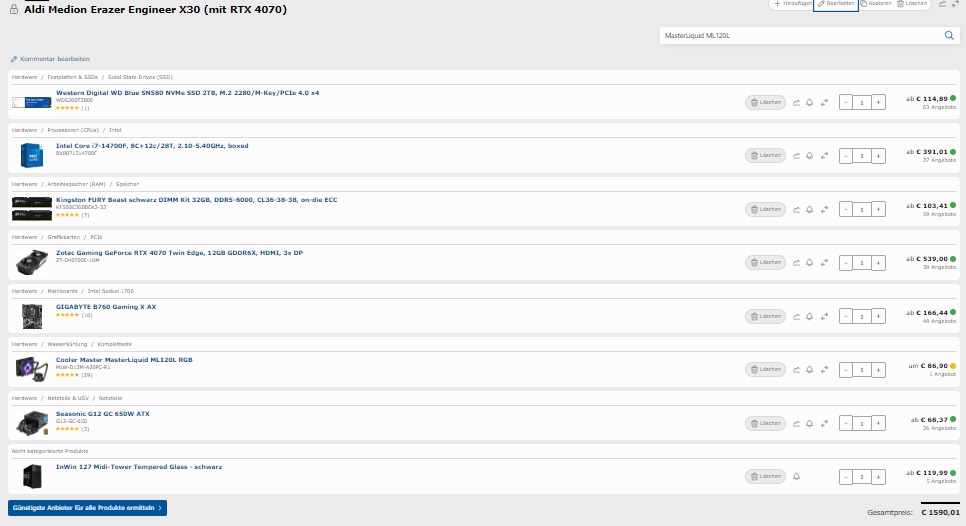This screenshot has height=526, width=966.
Task: Decrease quantity of Intel Core i7-14700F
Action: tap(845, 155)
